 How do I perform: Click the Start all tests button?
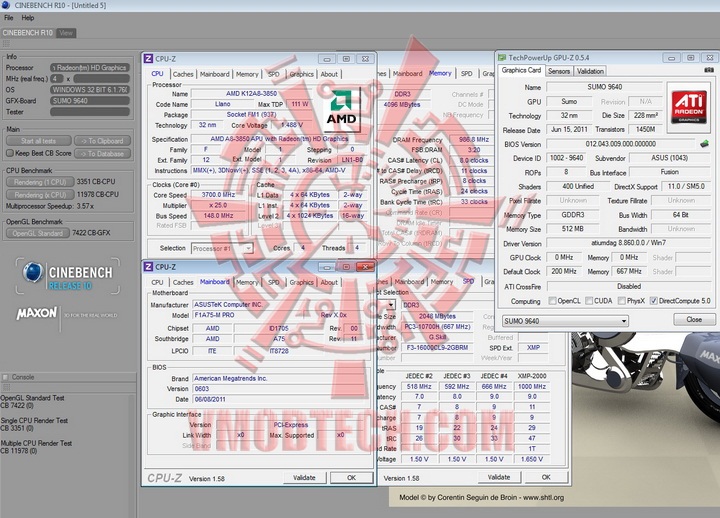point(39,141)
